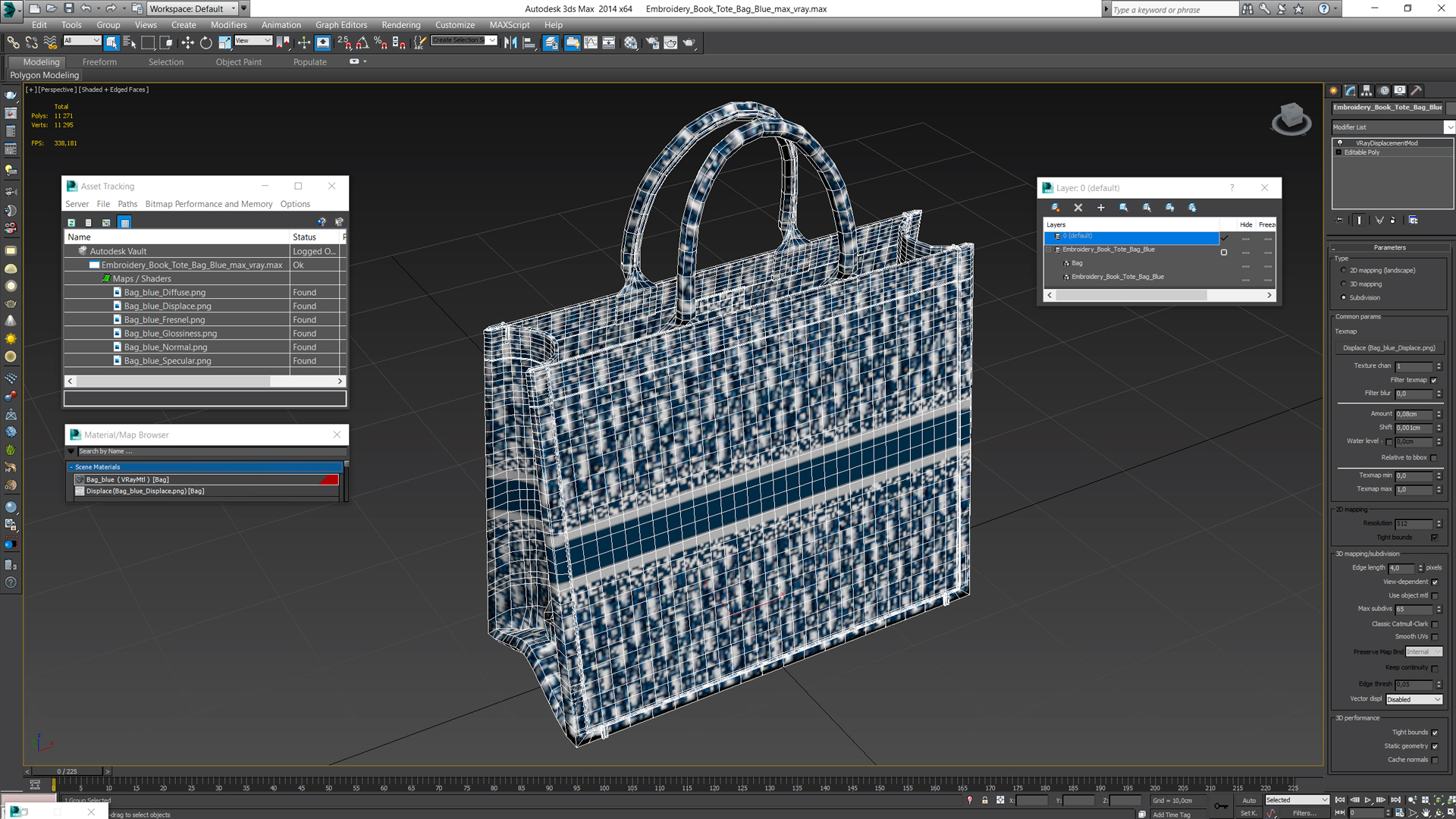1456x819 pixels.
Task: Open the Material Editor toolbar icon
Action: 630,42
